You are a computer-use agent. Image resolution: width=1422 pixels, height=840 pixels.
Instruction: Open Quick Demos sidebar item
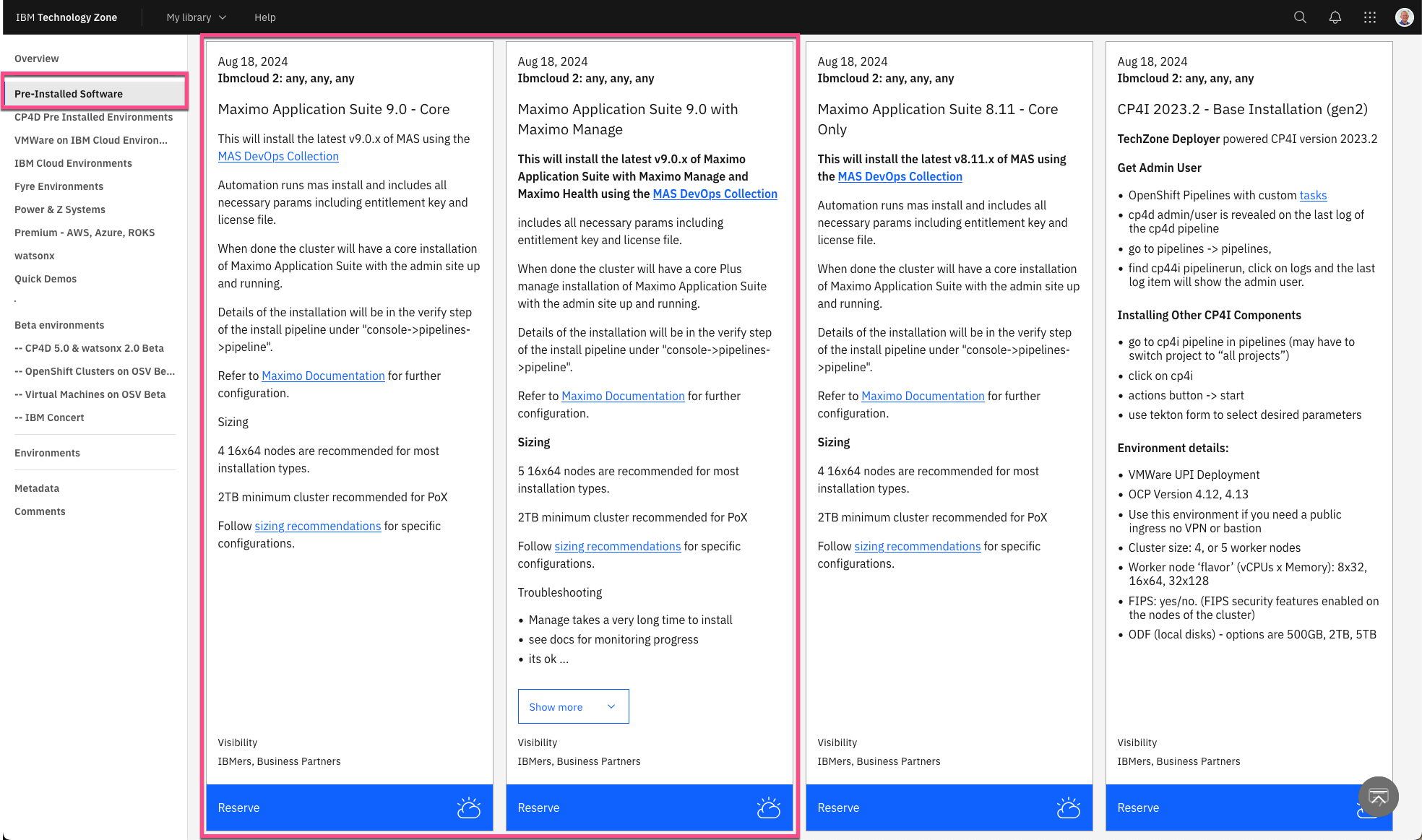coord(46,279)
